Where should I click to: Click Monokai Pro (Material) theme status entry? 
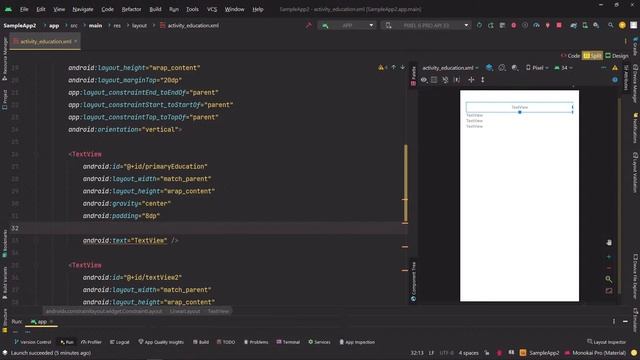[596, 353]
